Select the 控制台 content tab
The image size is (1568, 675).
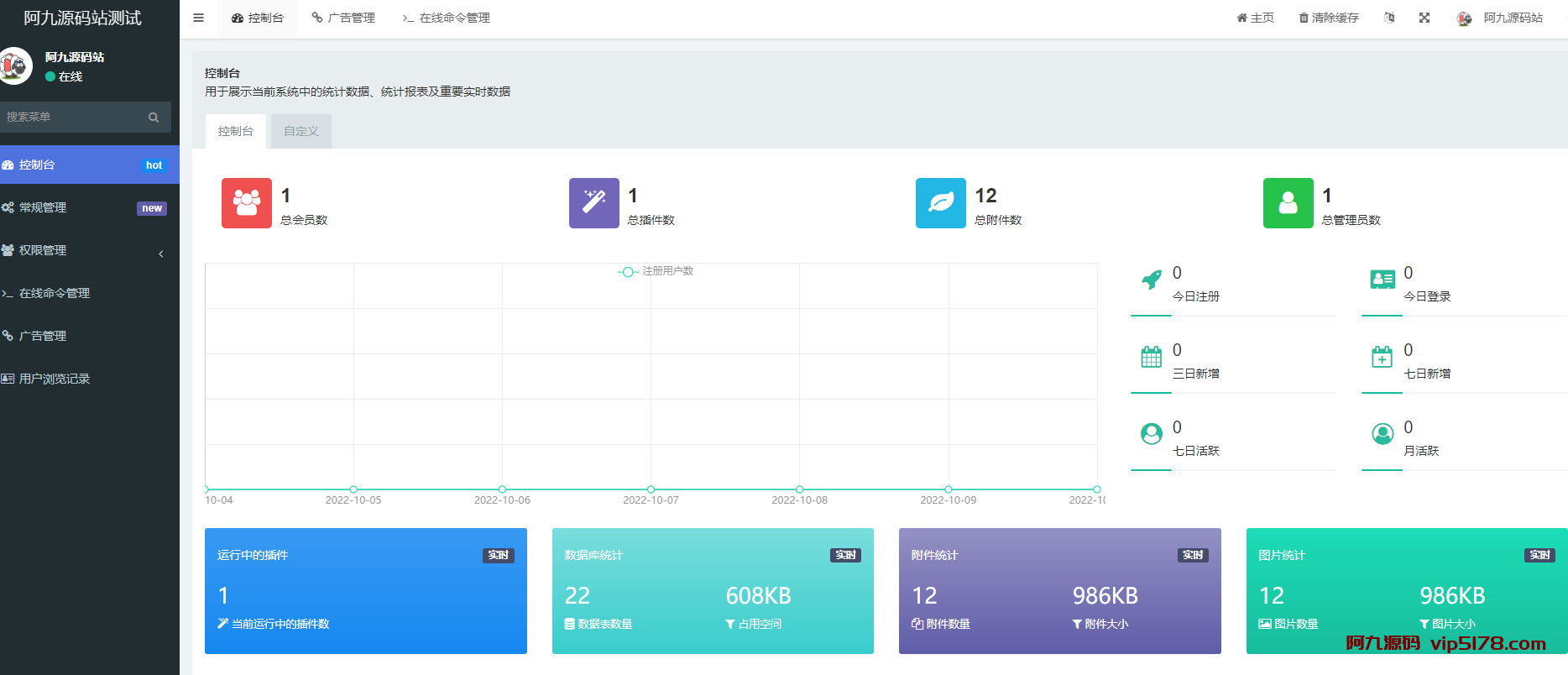click(236, 131)
